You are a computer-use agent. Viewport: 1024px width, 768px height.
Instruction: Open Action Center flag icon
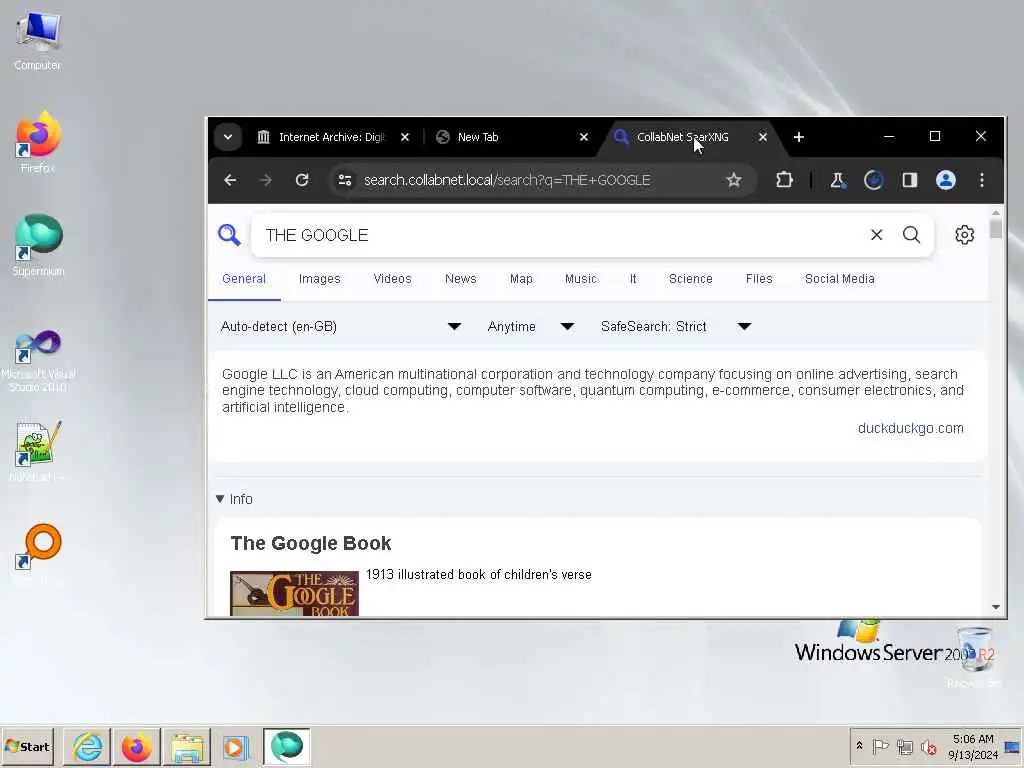[880, 746]
